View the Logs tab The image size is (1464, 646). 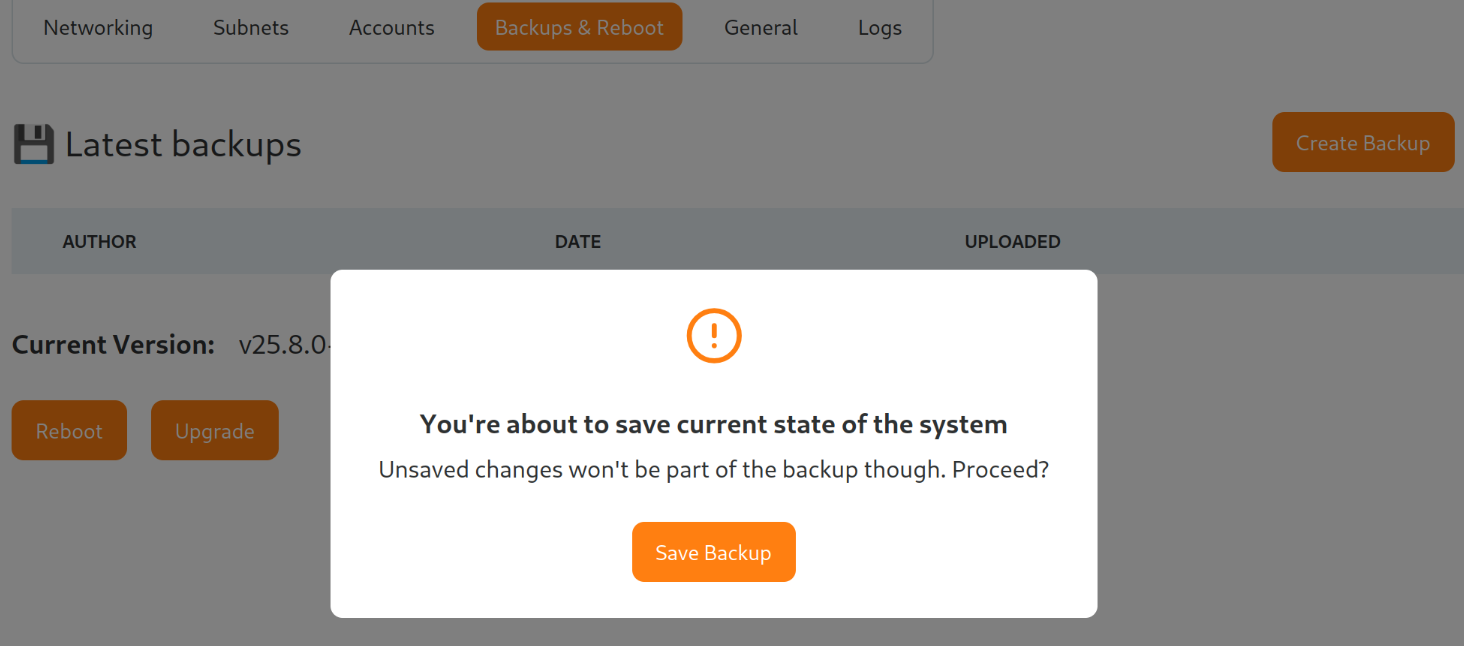pos(879,28)
